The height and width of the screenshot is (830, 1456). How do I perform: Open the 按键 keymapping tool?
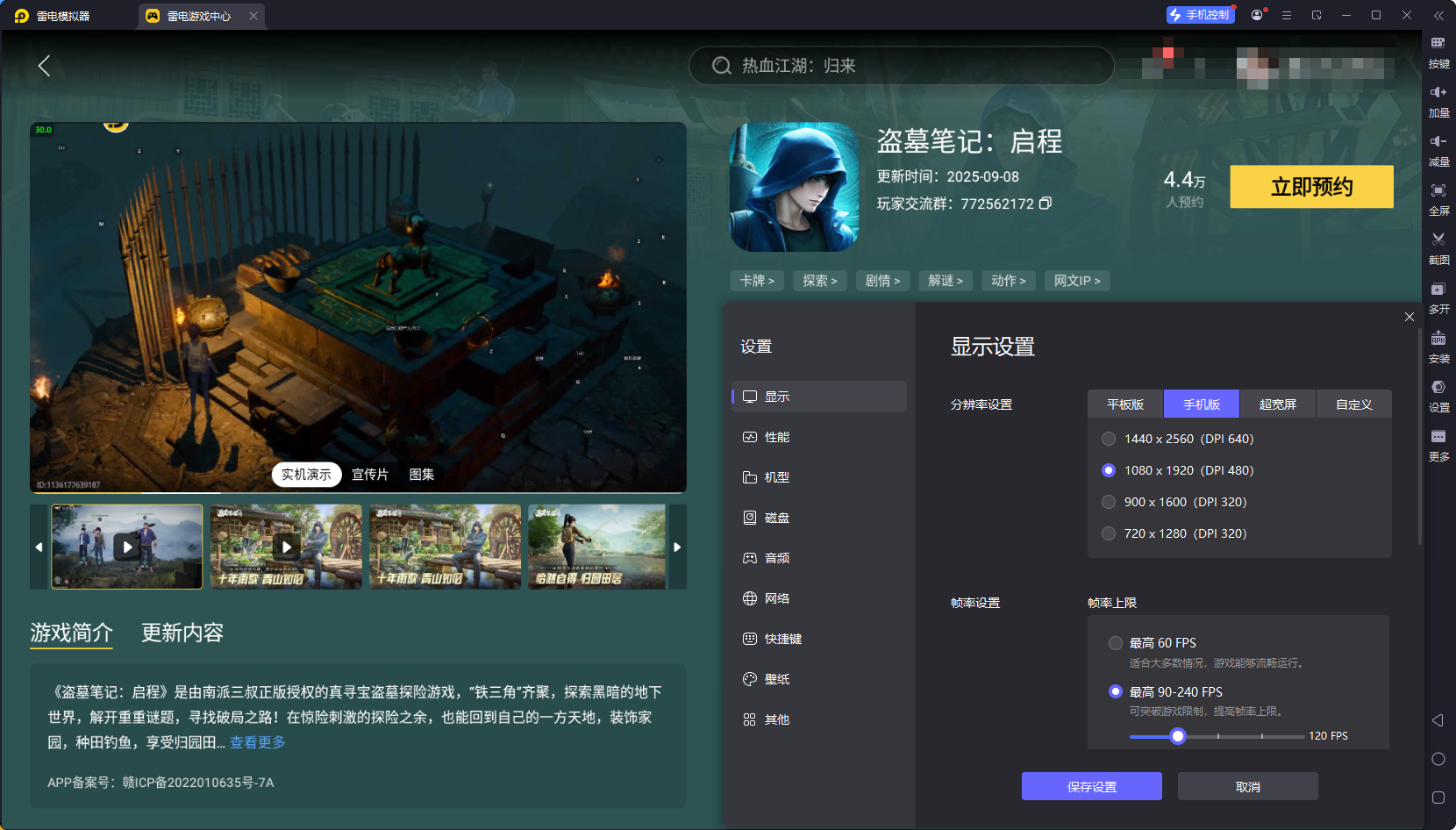[1438, 52]
